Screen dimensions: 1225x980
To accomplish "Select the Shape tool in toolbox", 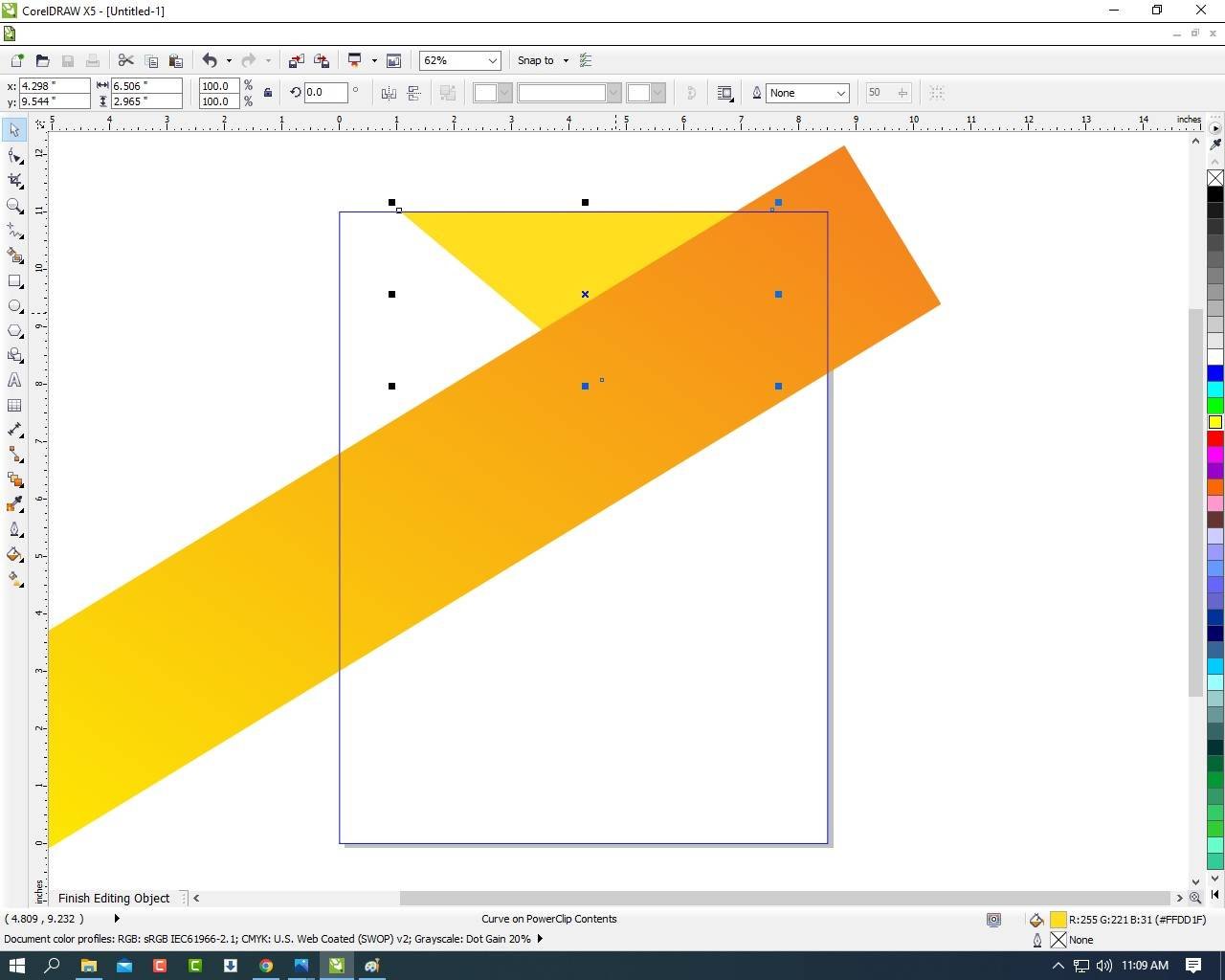I will [x=15, y=155].
